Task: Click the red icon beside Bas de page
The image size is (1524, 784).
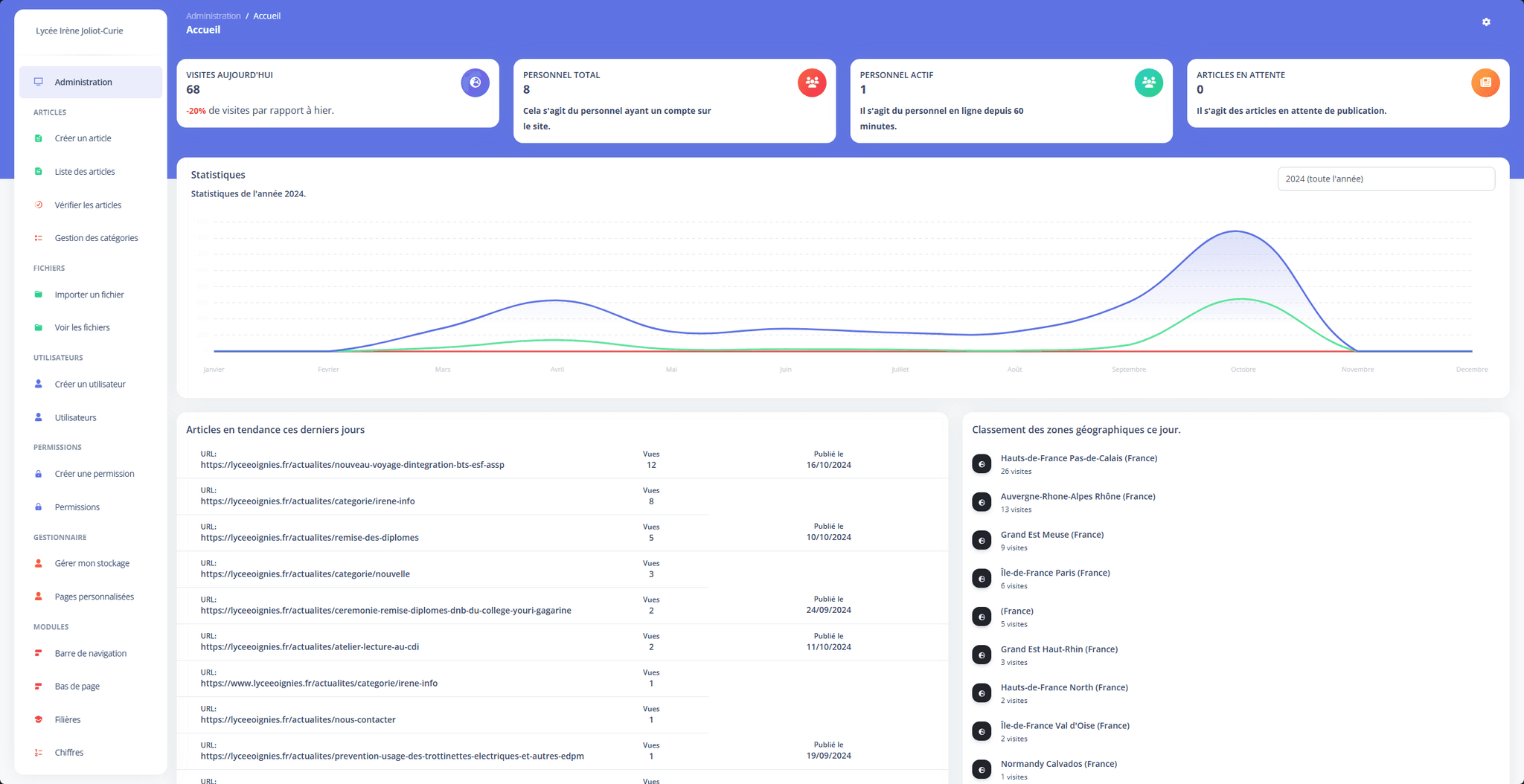Action: tap(39, 686)
